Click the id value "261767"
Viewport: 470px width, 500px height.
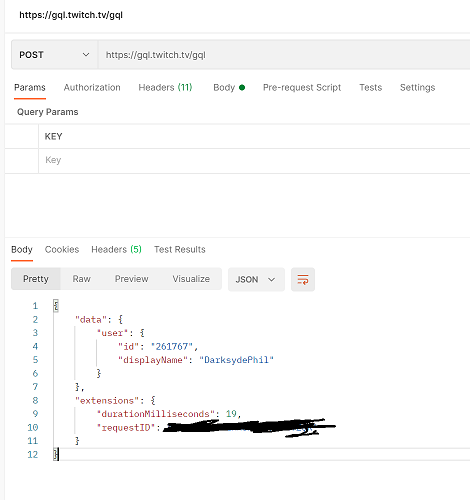pyautogui.click(x=172, y=347)
